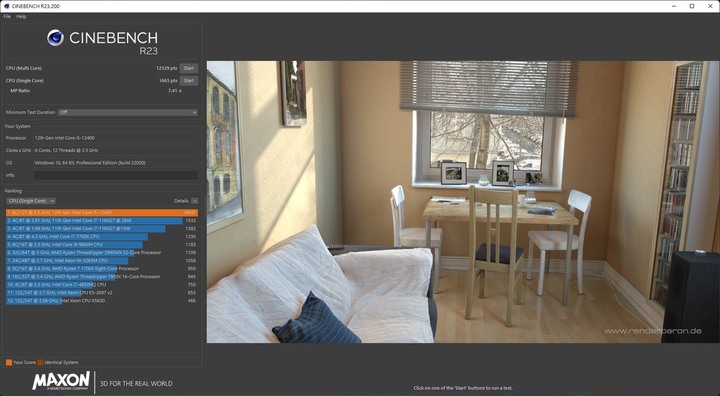720x396 pixels.
Task: Start the CPU (Single Core) test
Action: (189, 80)
